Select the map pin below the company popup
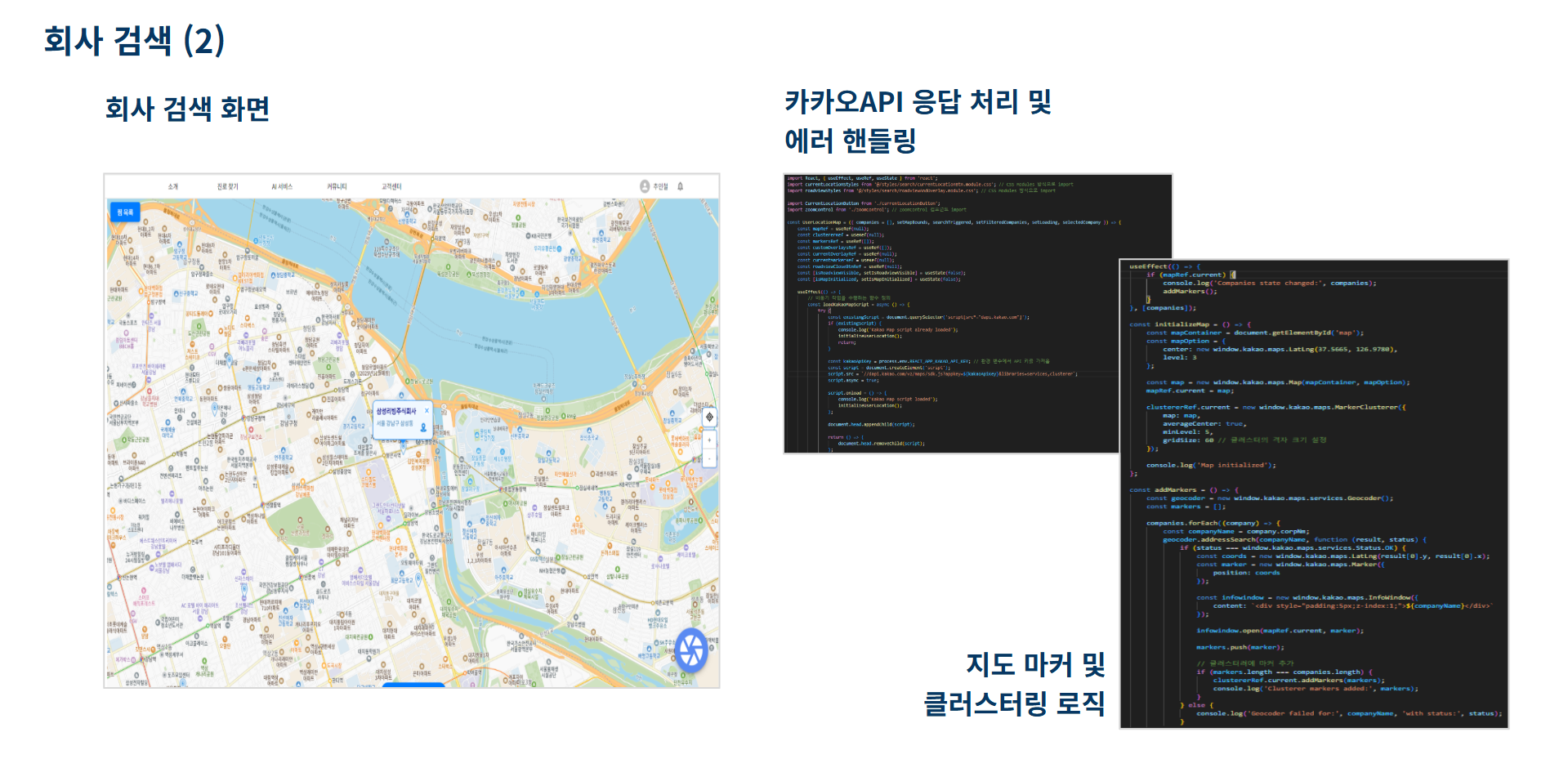This screenshot has height=777, width=1568. [402, 444]
